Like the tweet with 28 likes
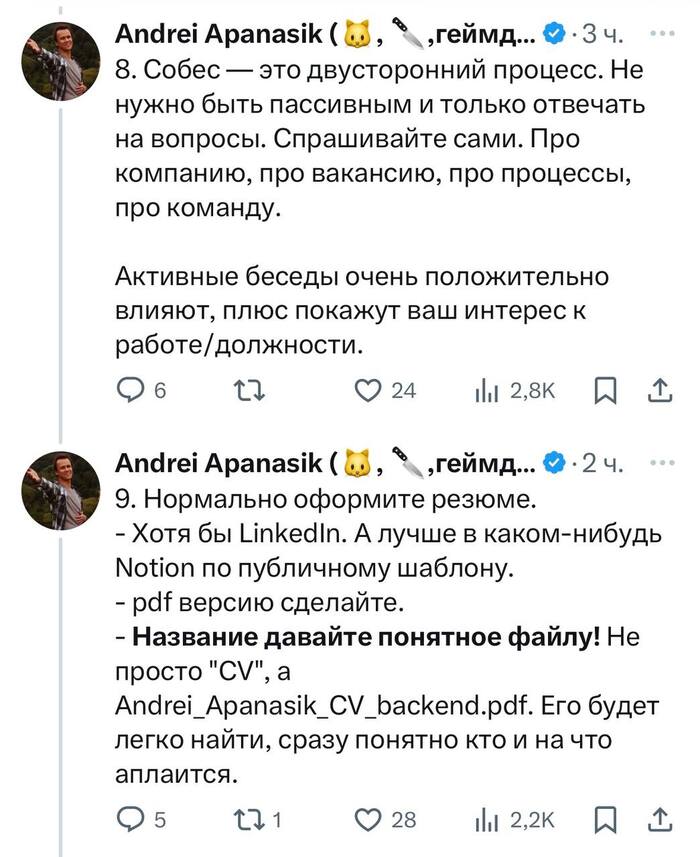700x857 pixels. pyautogui.click(x=371, y=819)
